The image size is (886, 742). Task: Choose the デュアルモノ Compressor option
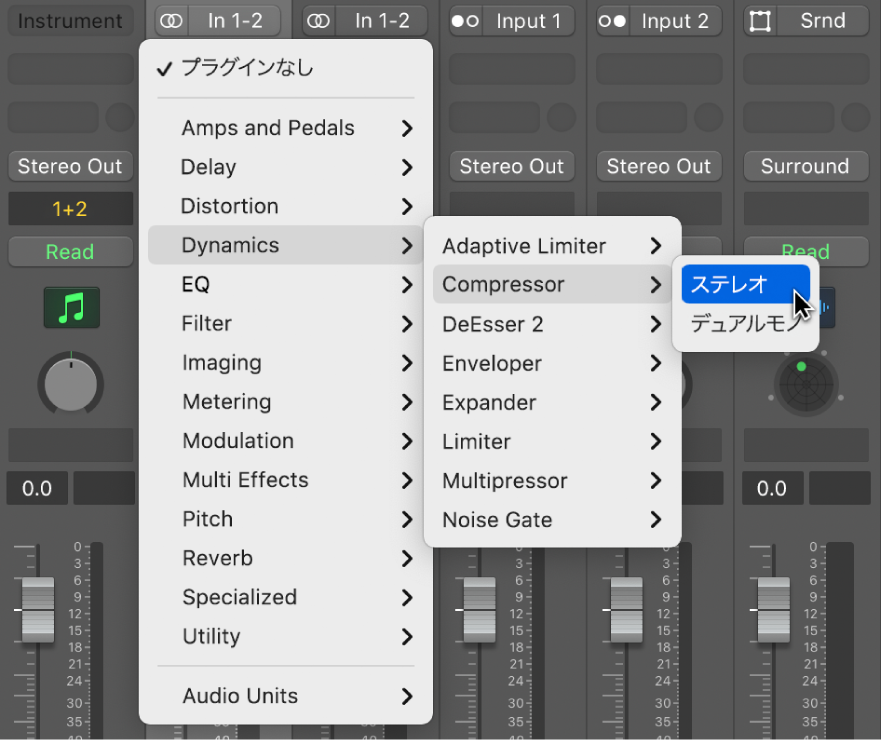click(x=745, y=324)
